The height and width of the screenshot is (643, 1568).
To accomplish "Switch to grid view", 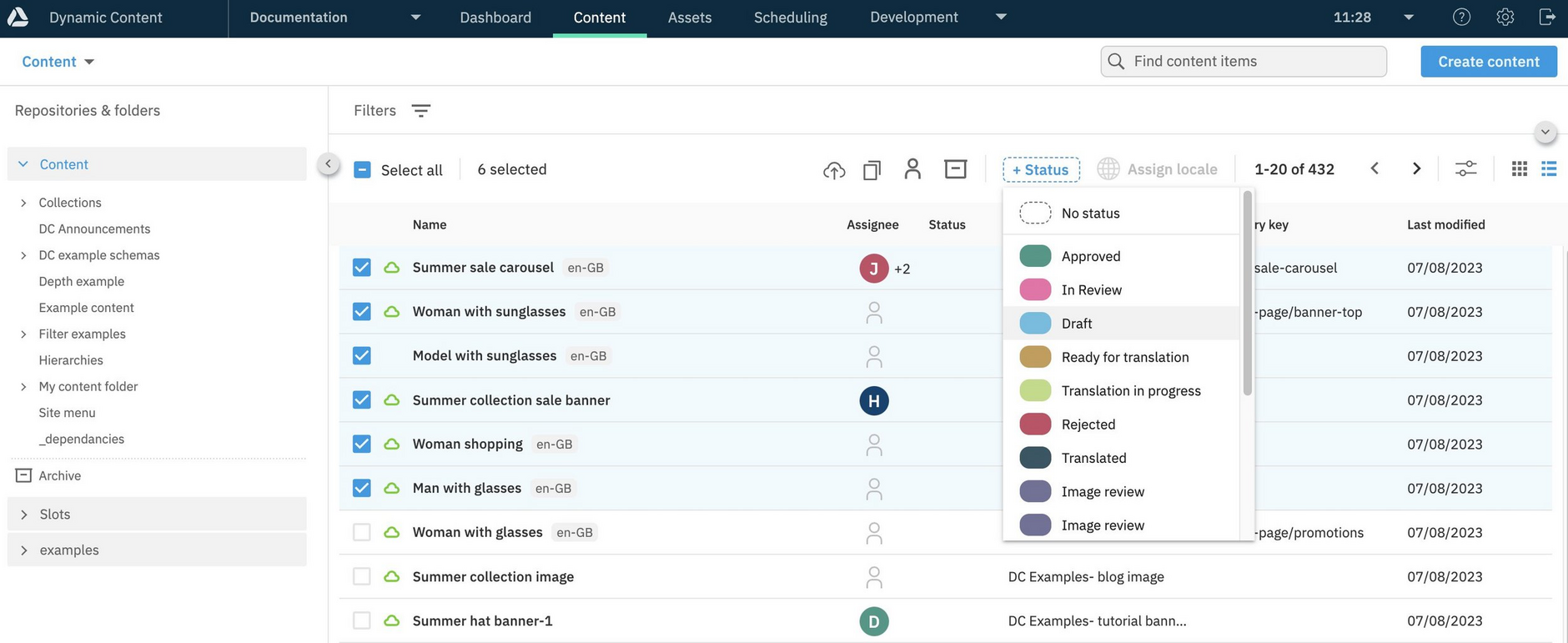I will click(1520, 169).
